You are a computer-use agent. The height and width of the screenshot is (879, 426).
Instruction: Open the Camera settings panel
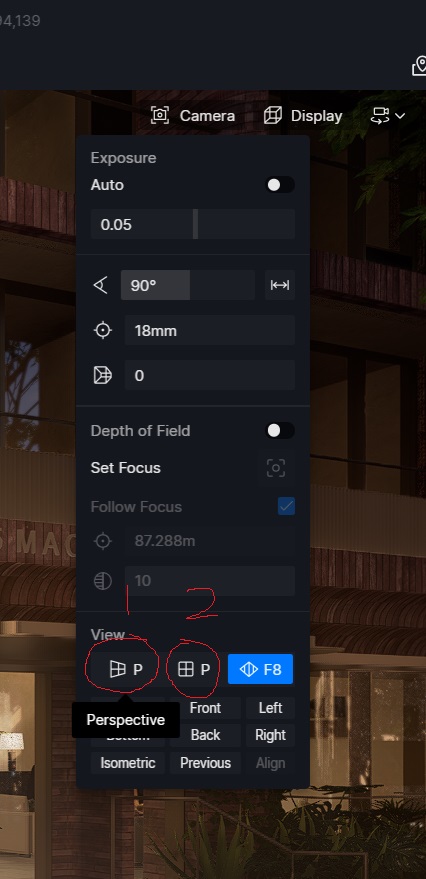pyautogui.click(x=193, y=116)
